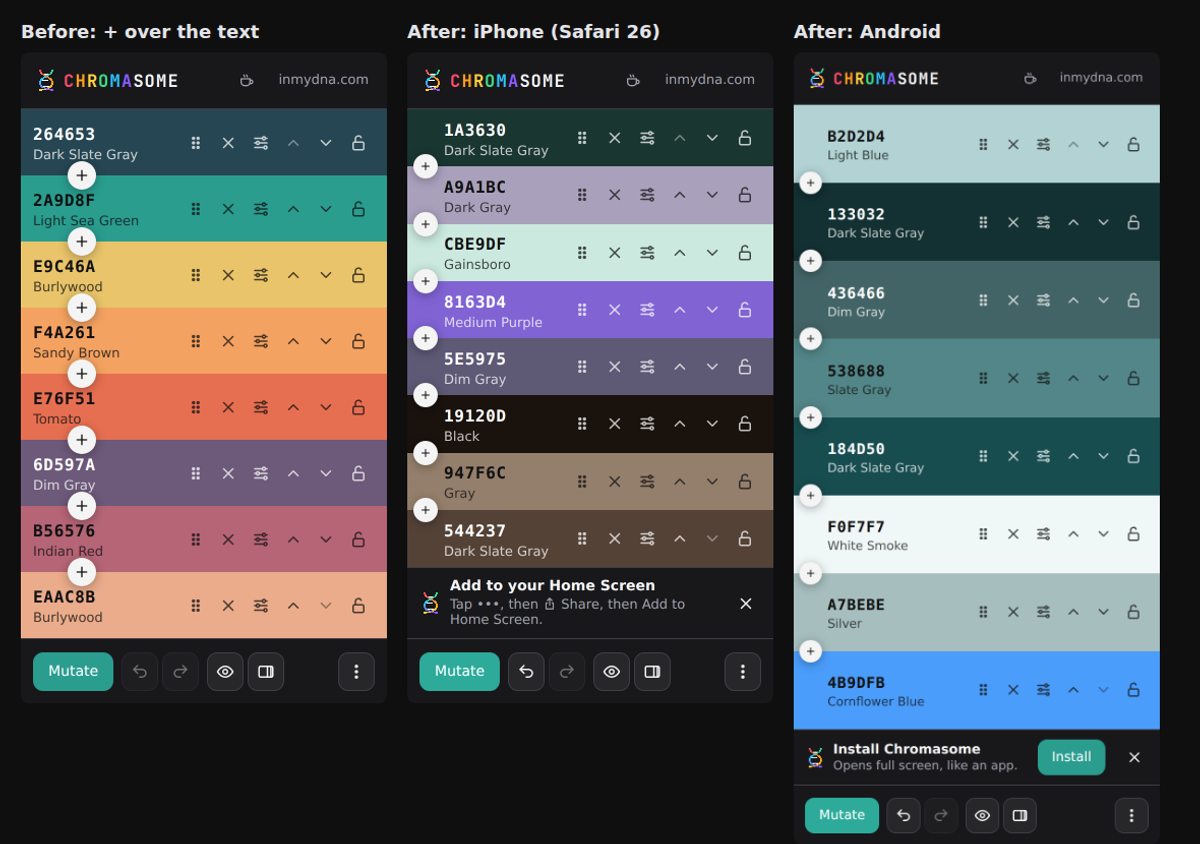This screenshot has height=844, width=1200.
Task: Click drag handle on 6D597A row
Action: click(x=196, y=473)
